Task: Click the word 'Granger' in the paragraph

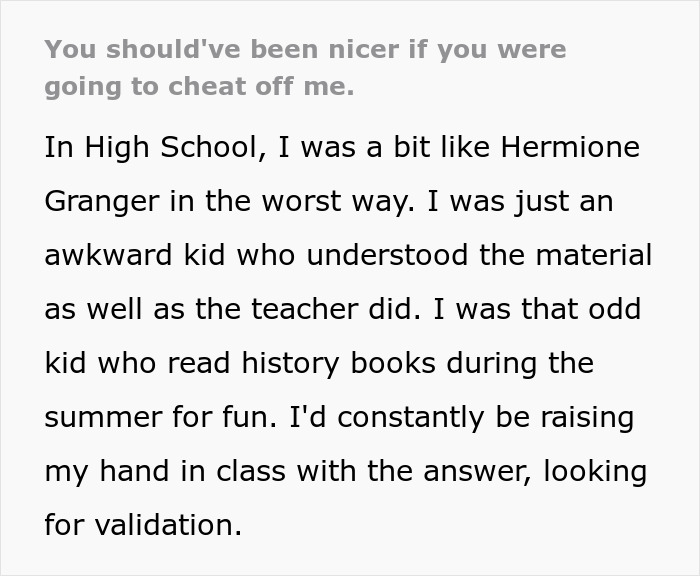Action: (102, 202)
